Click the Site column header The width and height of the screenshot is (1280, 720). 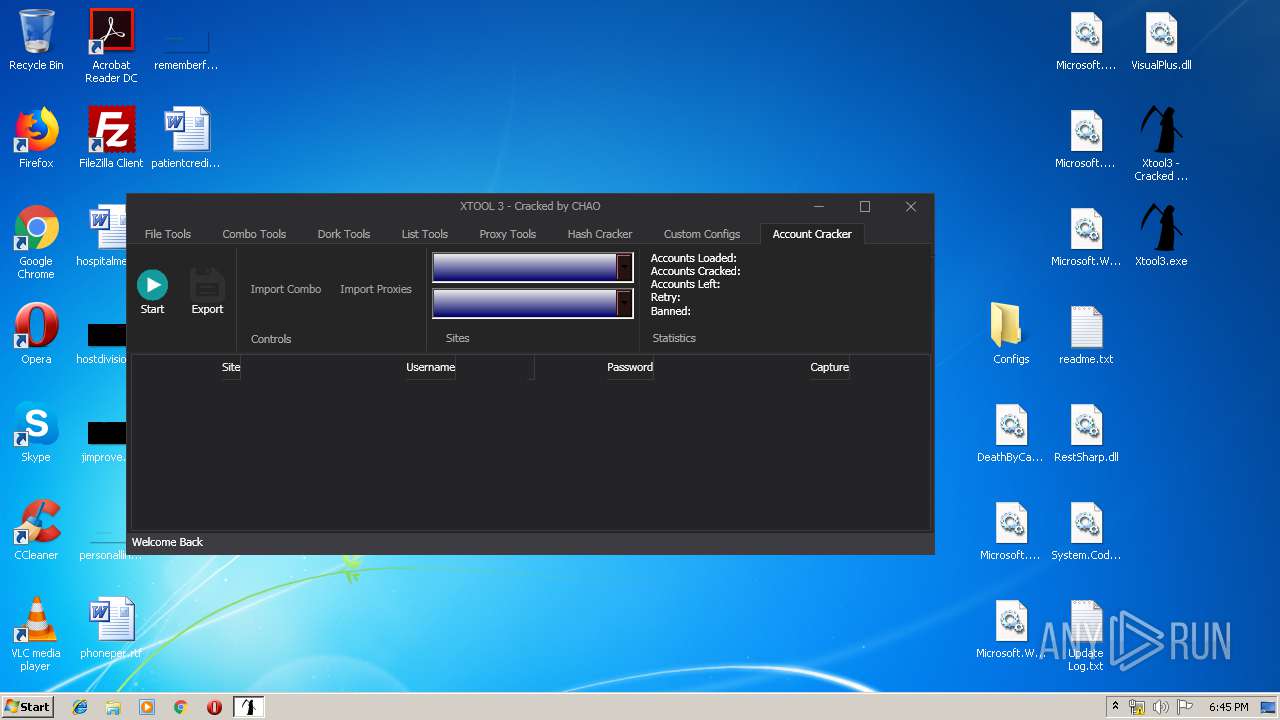click(231, 367)
